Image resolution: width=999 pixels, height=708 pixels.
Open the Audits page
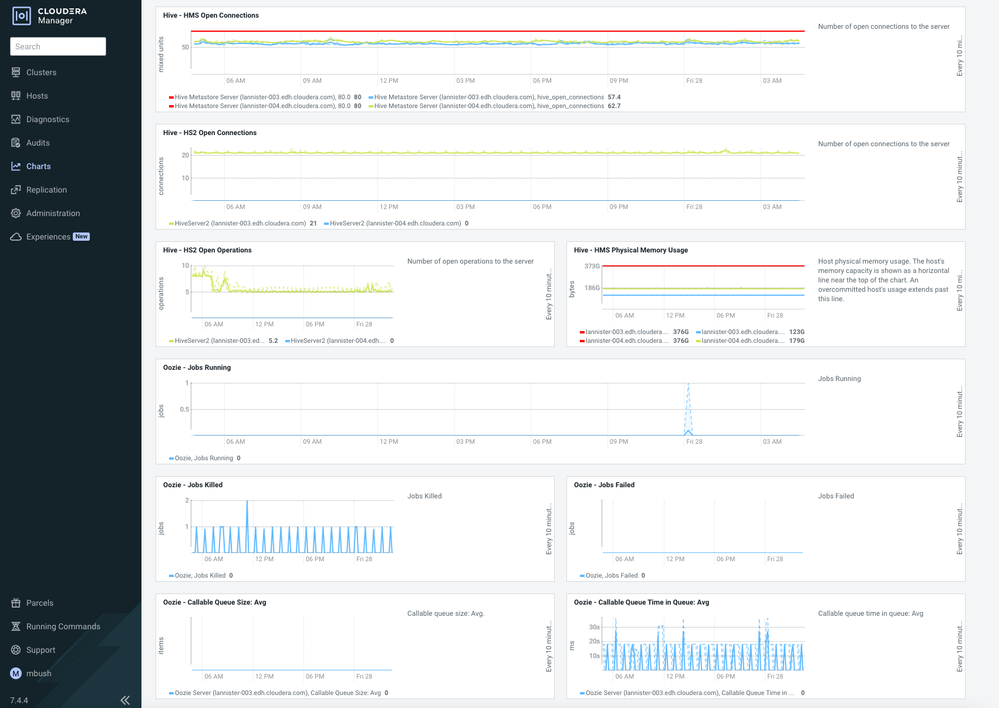point(38,143)
